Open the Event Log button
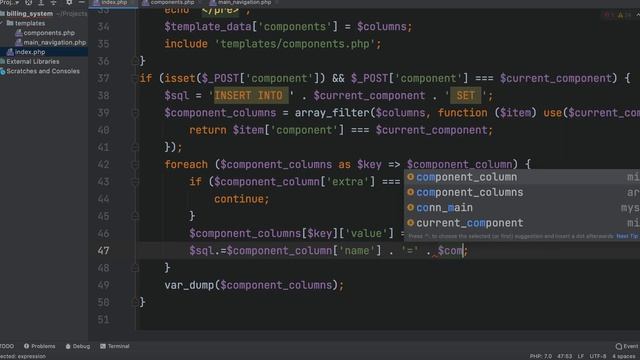Screen dimensions: 640x360 [x=627, y=347]
